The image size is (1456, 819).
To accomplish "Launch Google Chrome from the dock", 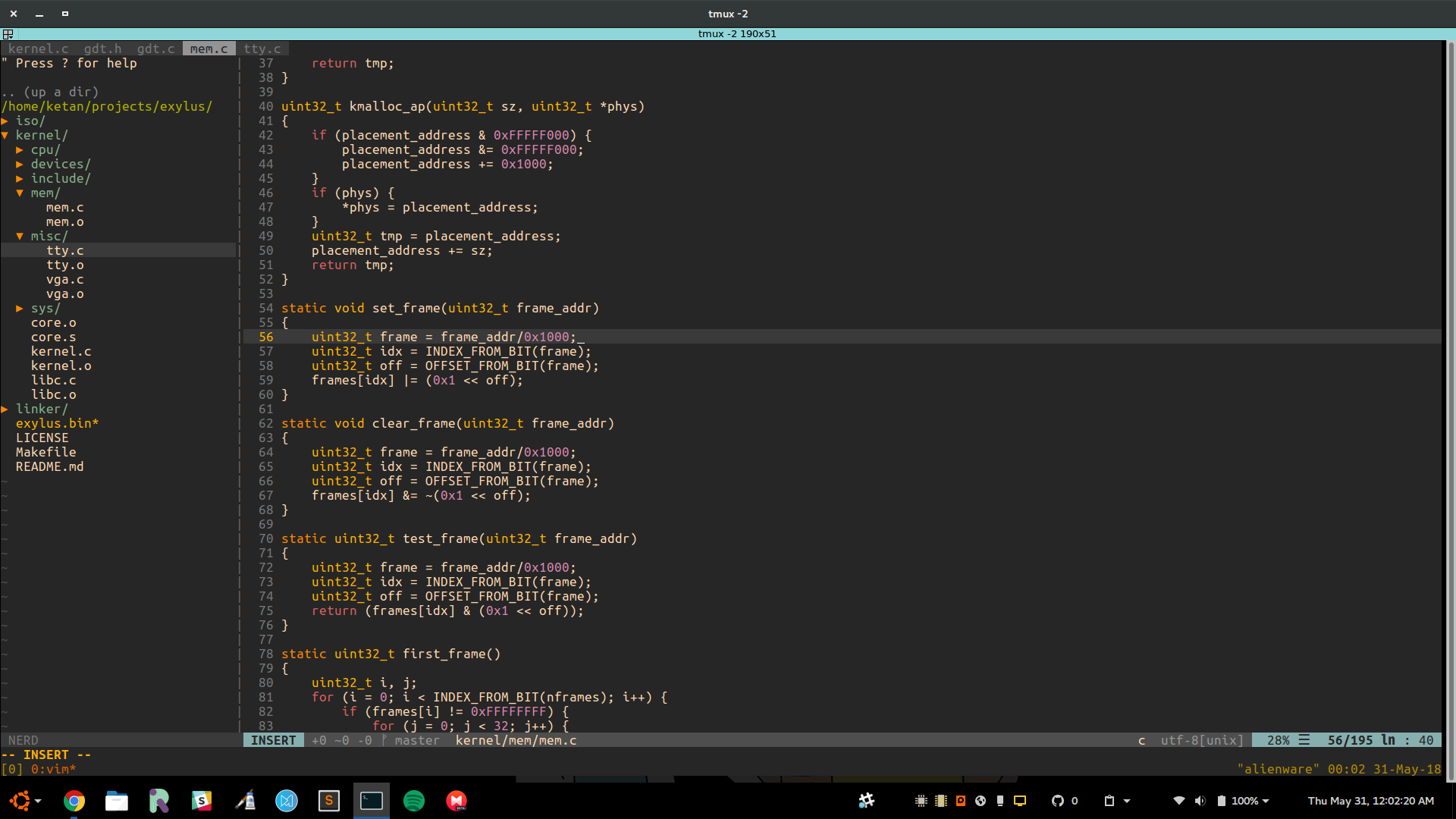I will pos(74,801).
